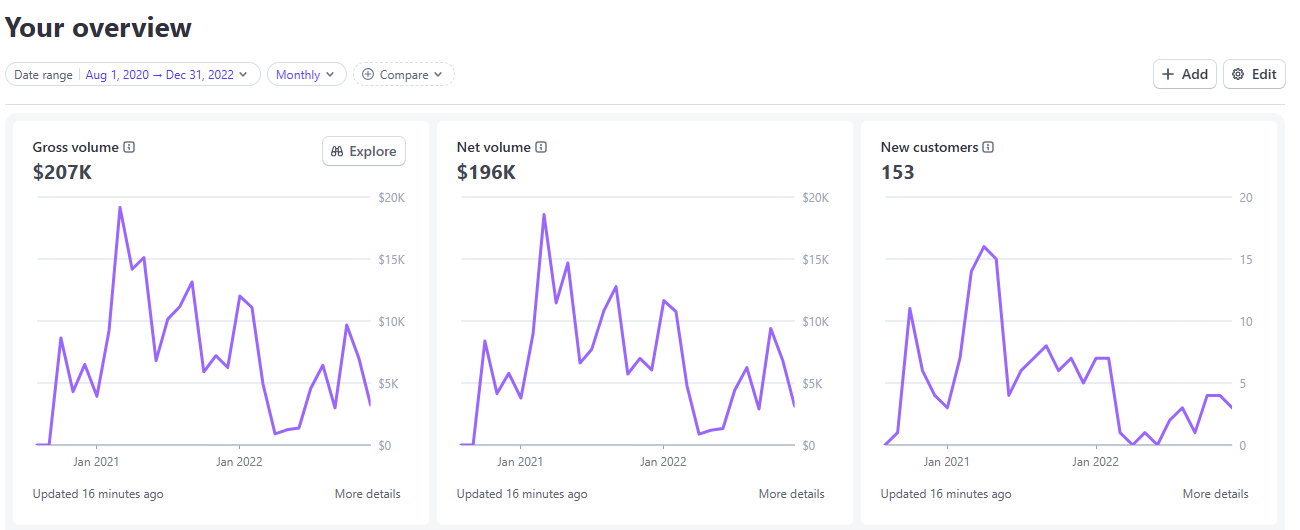Click the gear icon on Edit button
Image resolution: width=1300 pixels, height=530 pixels.
[1238, 75]
